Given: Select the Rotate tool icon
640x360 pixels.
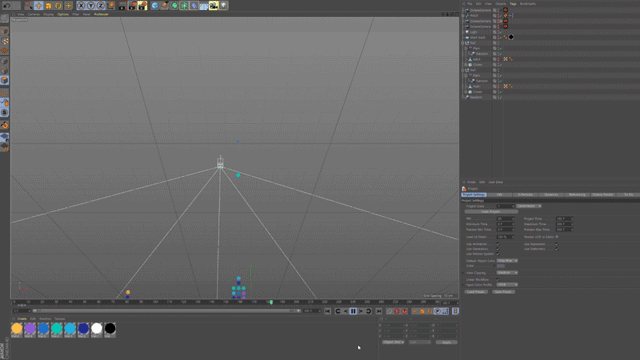Looking at the screenshot, I should pyautogui.click(x=58, y=6).
